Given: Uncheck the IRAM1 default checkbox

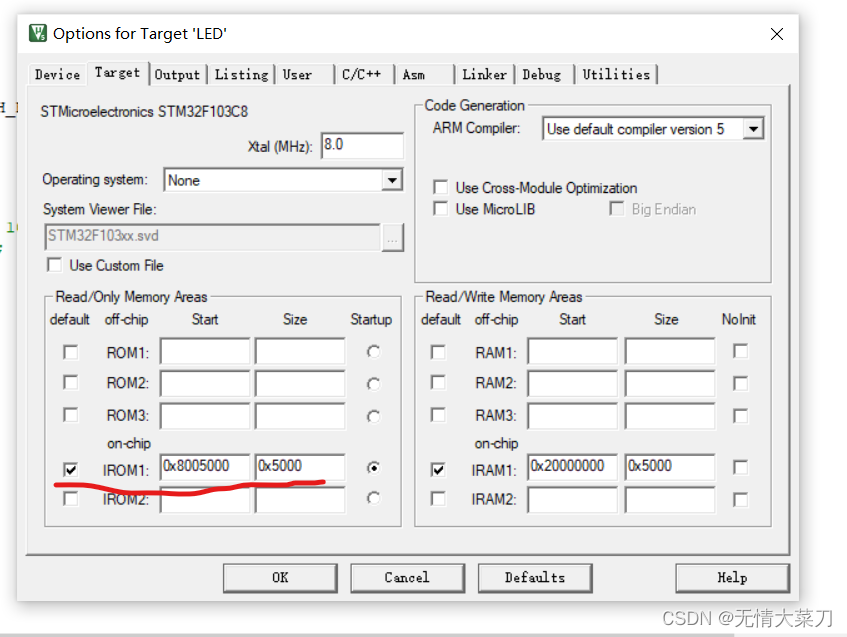Looking at the screenshot, I should tap(438, 469).
